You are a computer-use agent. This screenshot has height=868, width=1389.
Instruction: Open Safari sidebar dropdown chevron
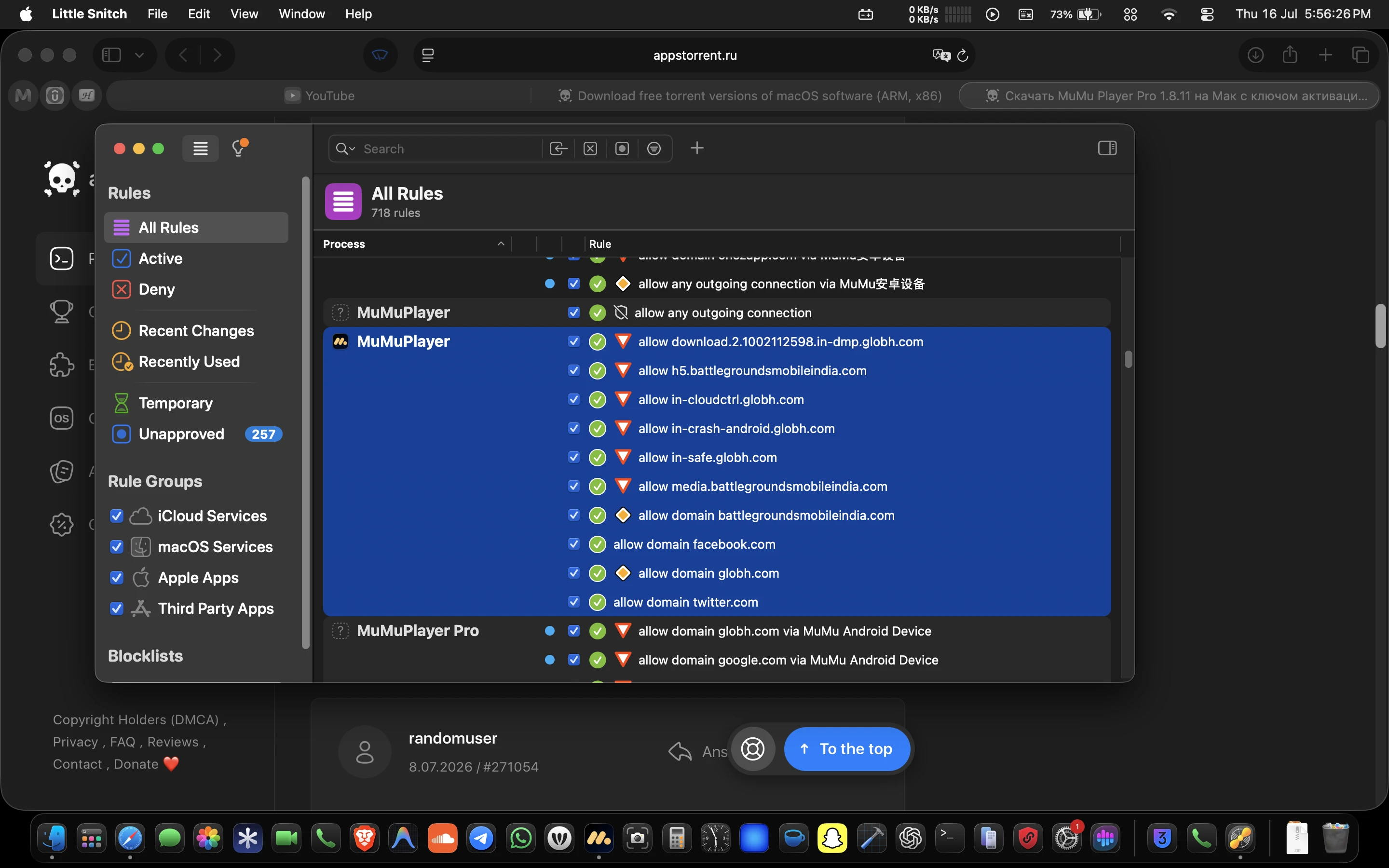click(139, 55)
